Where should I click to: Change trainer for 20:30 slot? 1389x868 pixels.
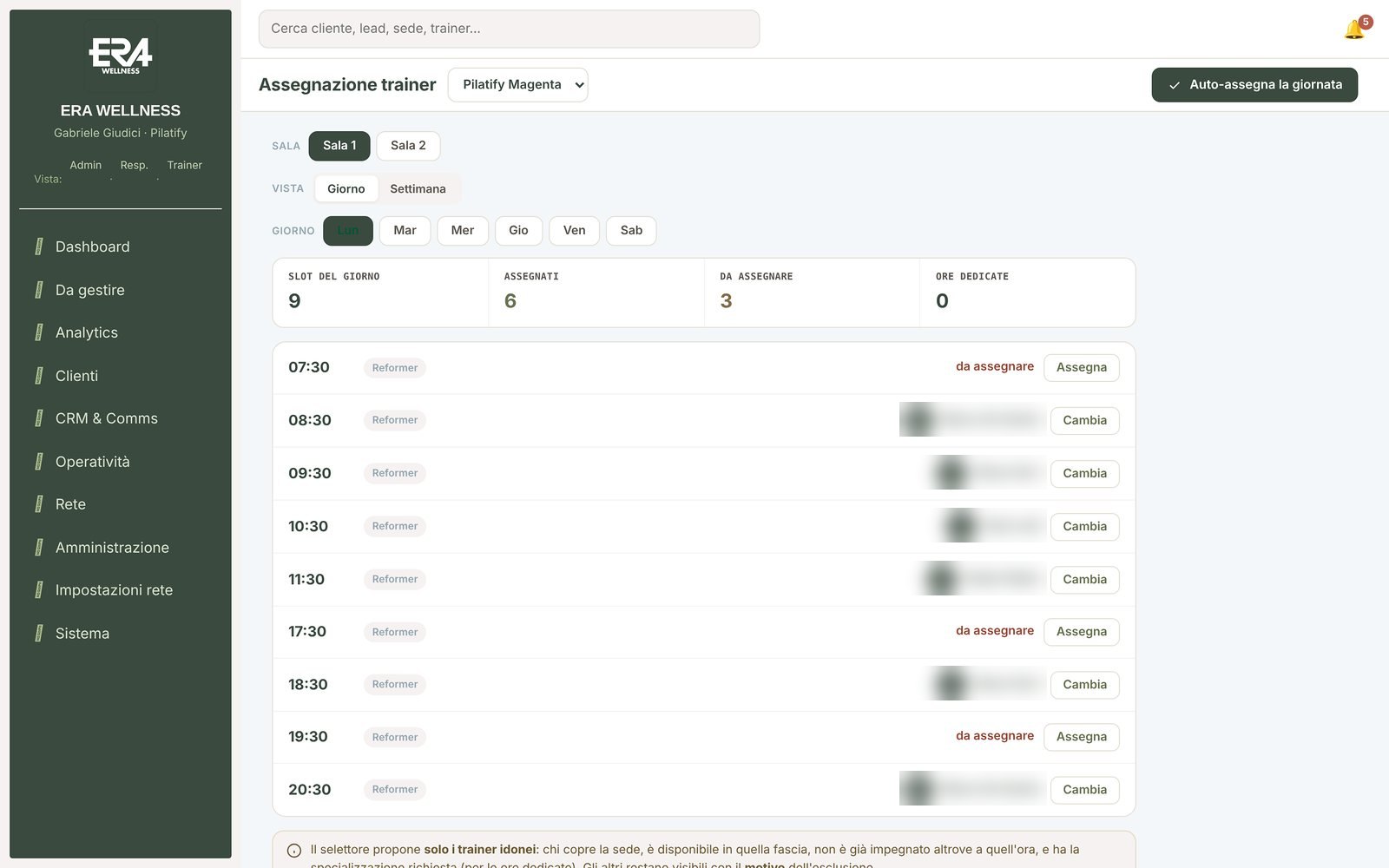1085,790
